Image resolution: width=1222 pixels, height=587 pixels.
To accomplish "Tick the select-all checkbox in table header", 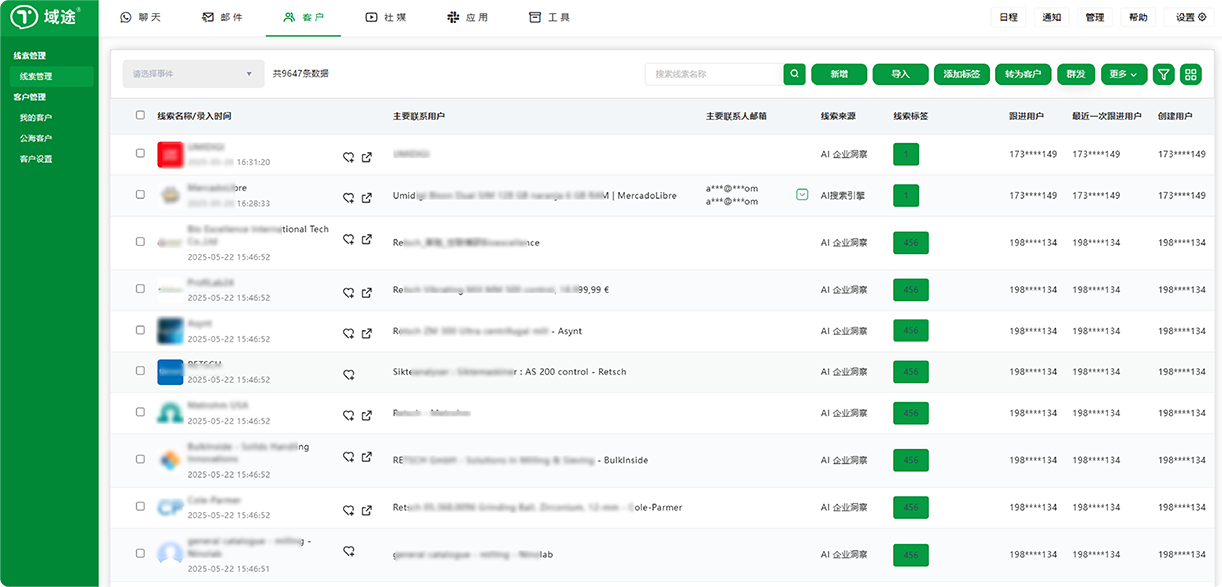I will coord(140,115).
